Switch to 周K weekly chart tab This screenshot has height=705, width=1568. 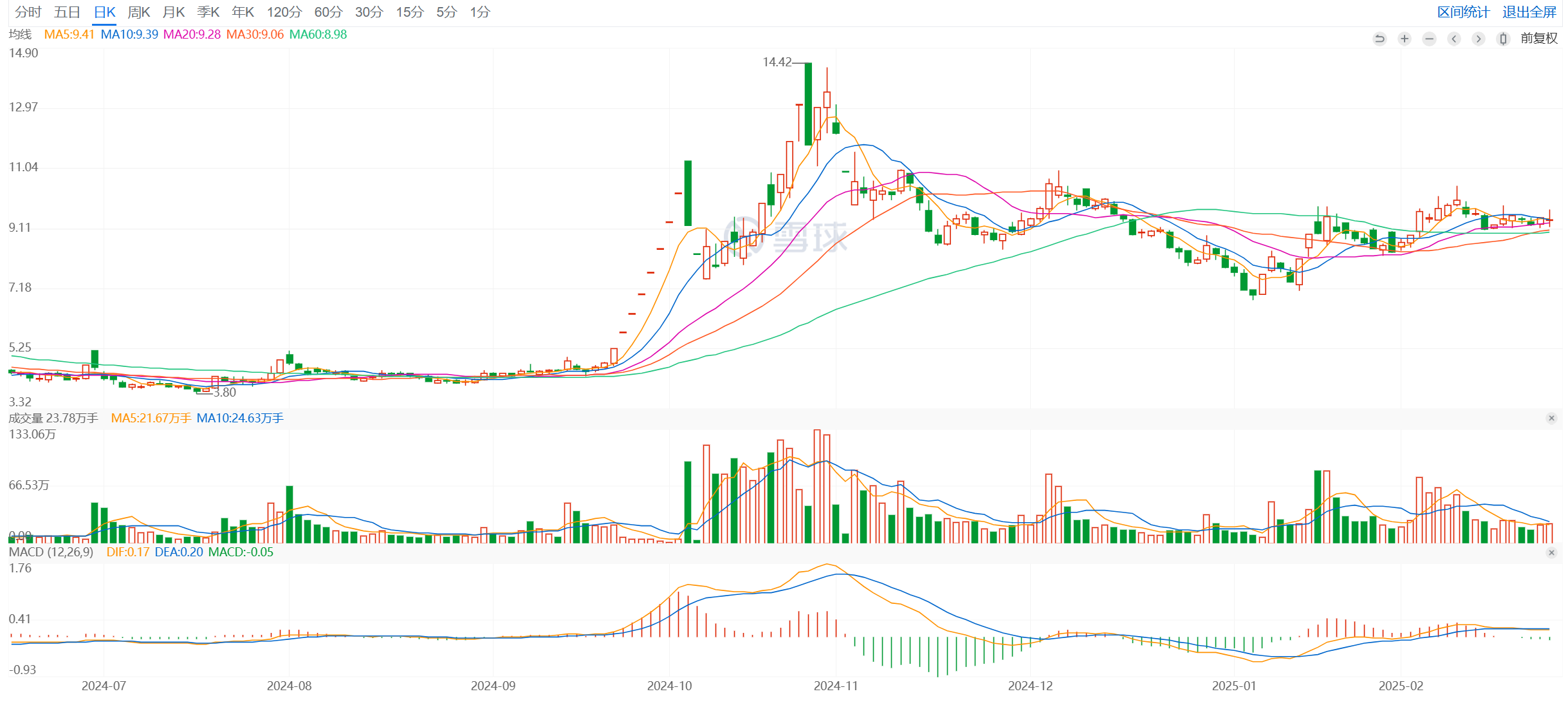139,12
